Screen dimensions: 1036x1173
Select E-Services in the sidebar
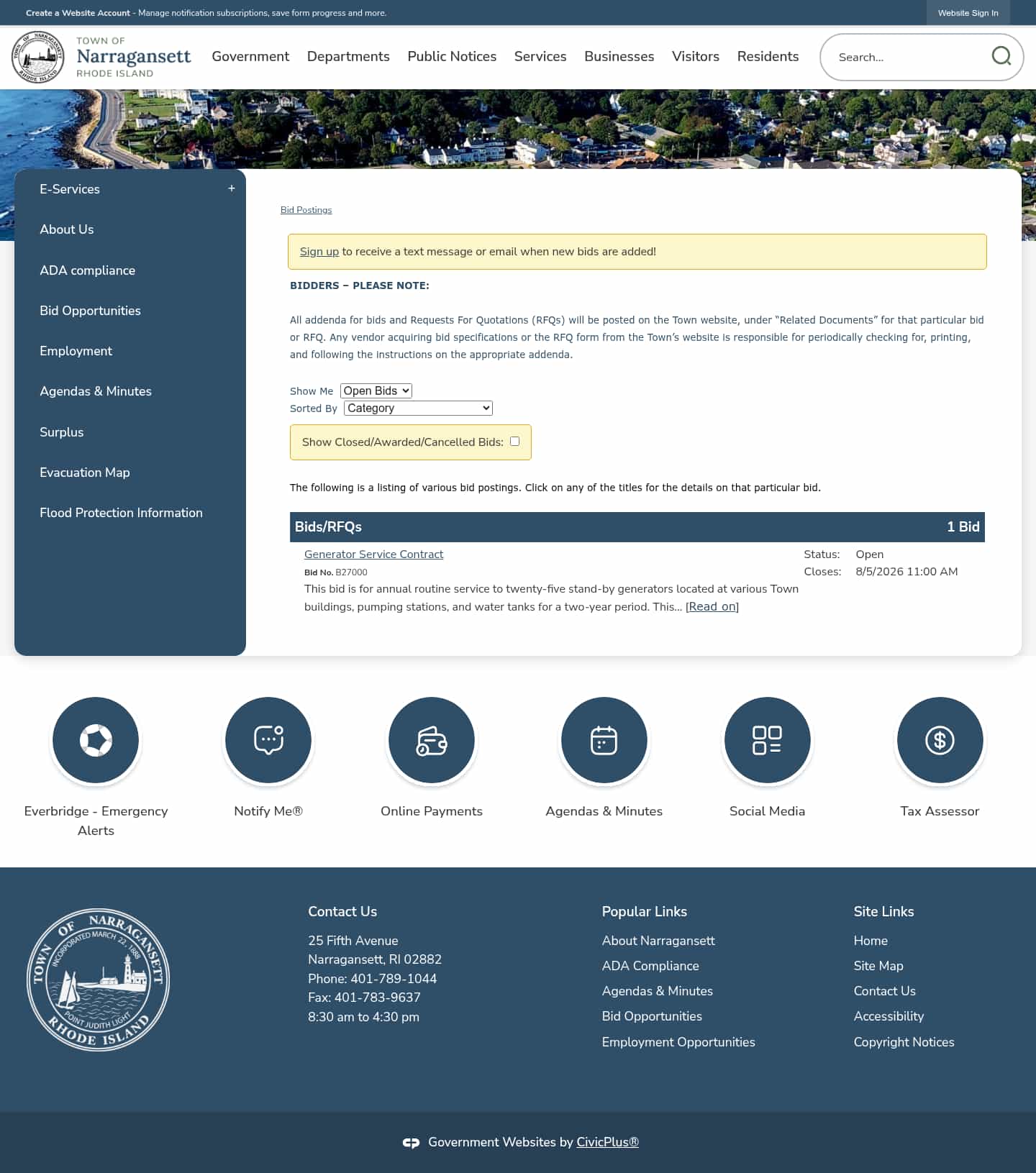(70, 189)
